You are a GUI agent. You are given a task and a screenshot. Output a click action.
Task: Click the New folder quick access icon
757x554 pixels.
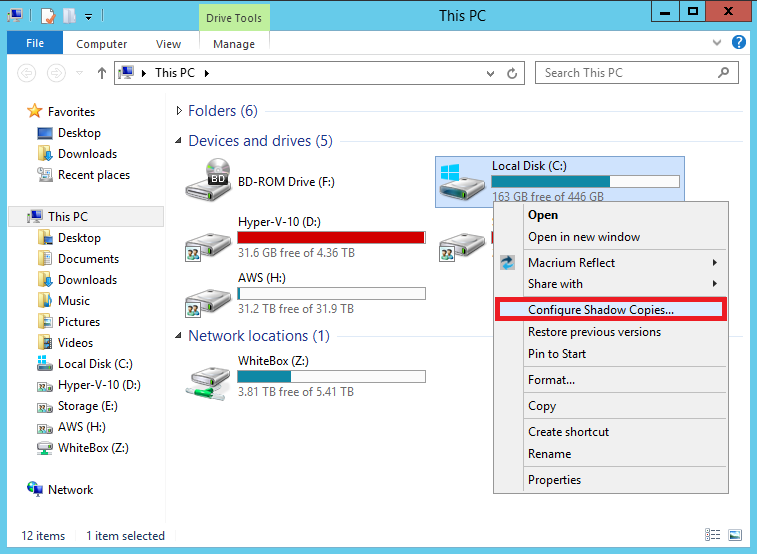click(x=69, y=15)
